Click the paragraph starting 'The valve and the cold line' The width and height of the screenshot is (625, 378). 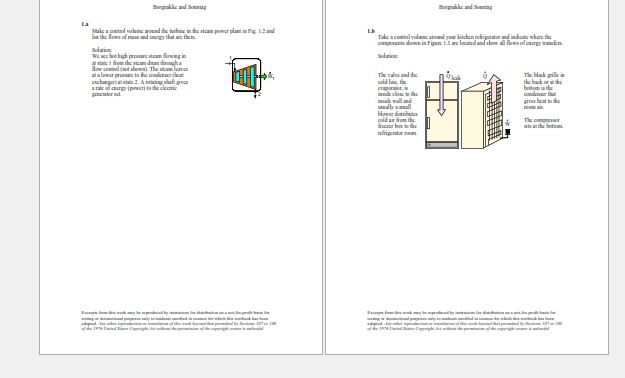pos(398,104)
